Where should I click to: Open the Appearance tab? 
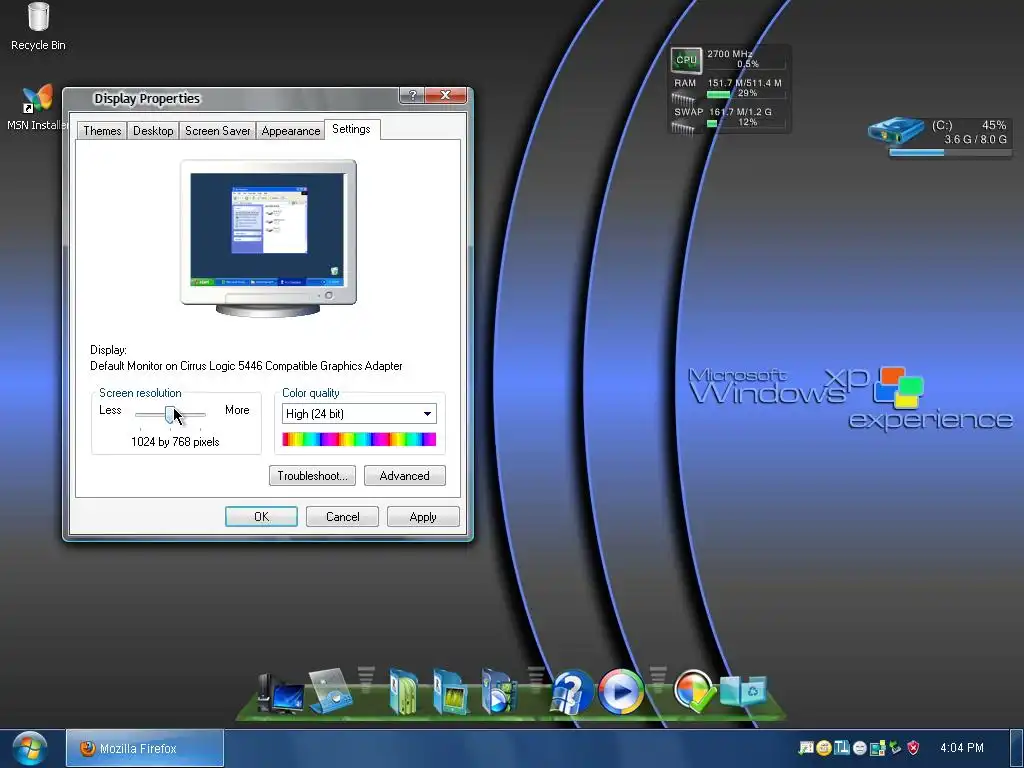[x=291, y=131]
